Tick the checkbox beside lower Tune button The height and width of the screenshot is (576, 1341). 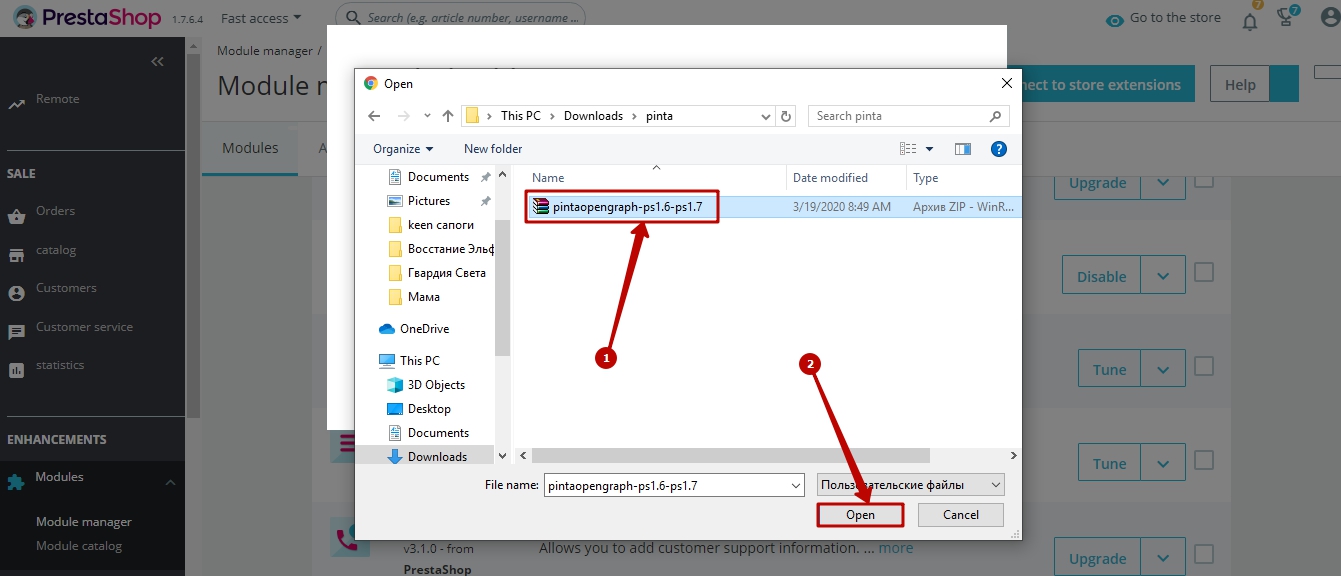click(1205, 460)
